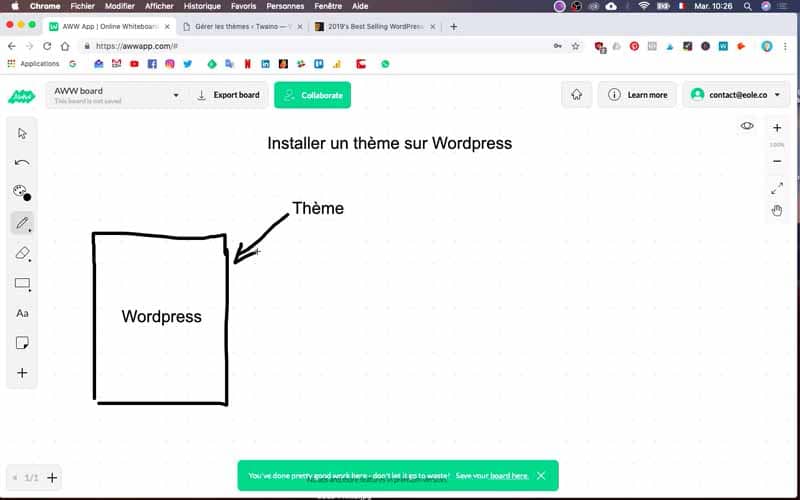Select the Eraser tool
Screen dimensions: 800x500
click(22, 253)
